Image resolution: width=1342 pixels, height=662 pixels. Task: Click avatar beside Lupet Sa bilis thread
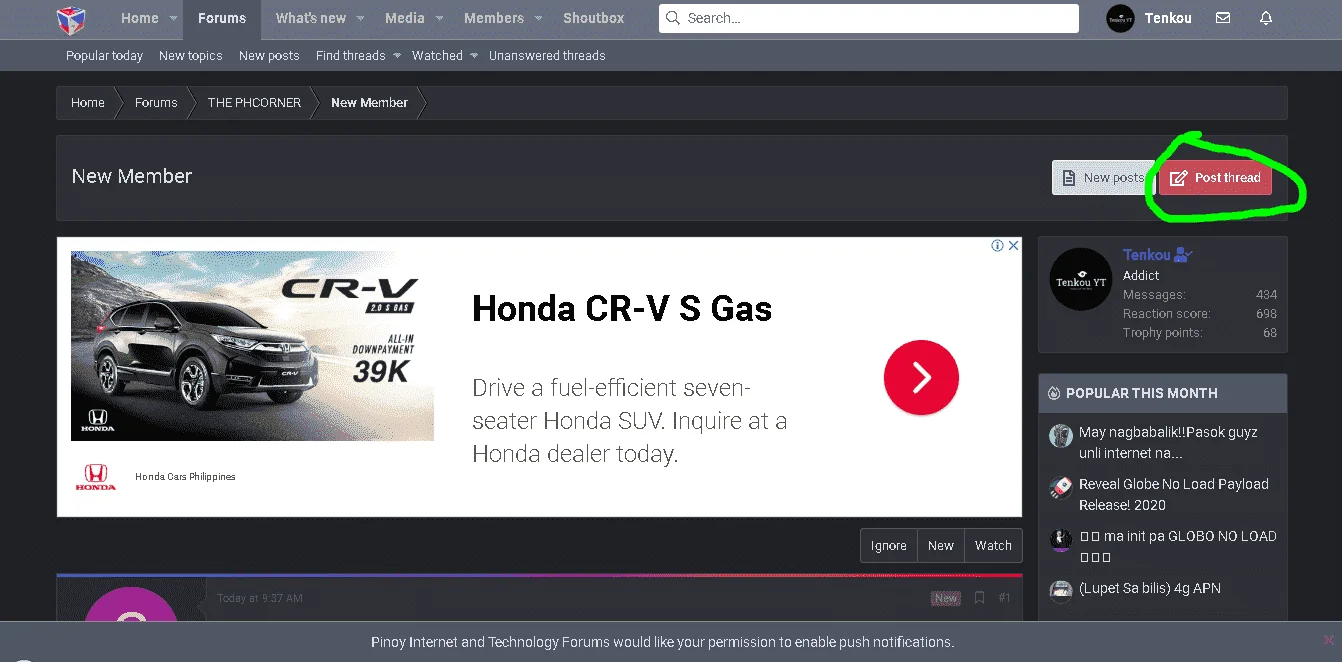click(1061, 591)
